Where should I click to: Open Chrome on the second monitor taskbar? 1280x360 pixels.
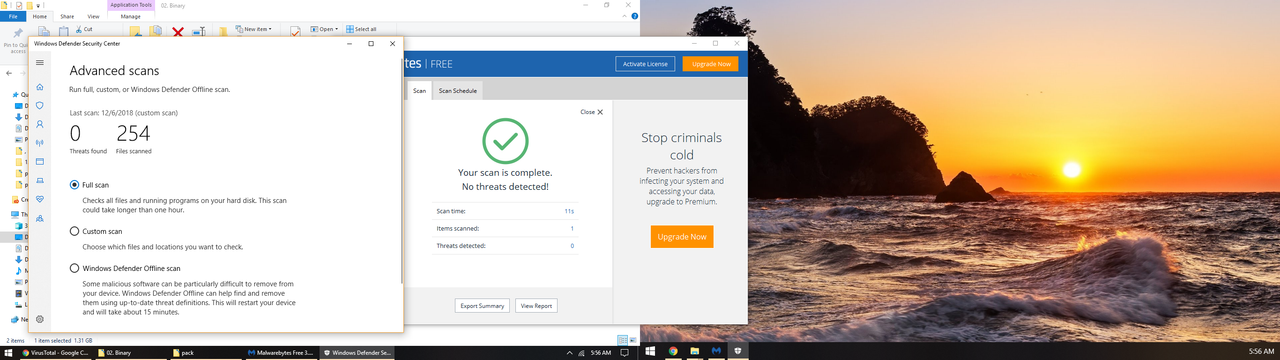tap(673, 352)
